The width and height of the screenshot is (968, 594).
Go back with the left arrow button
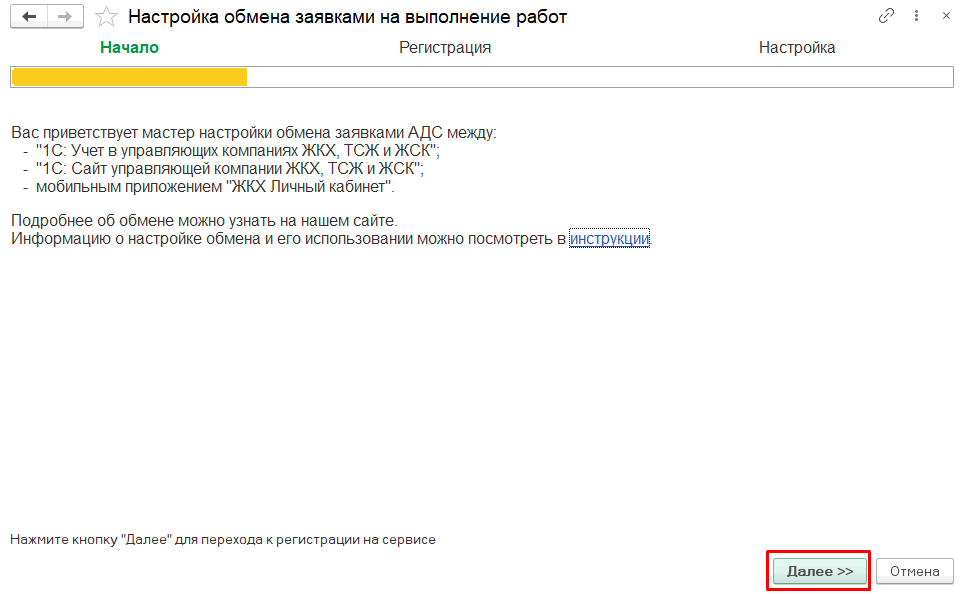[29, 17]
